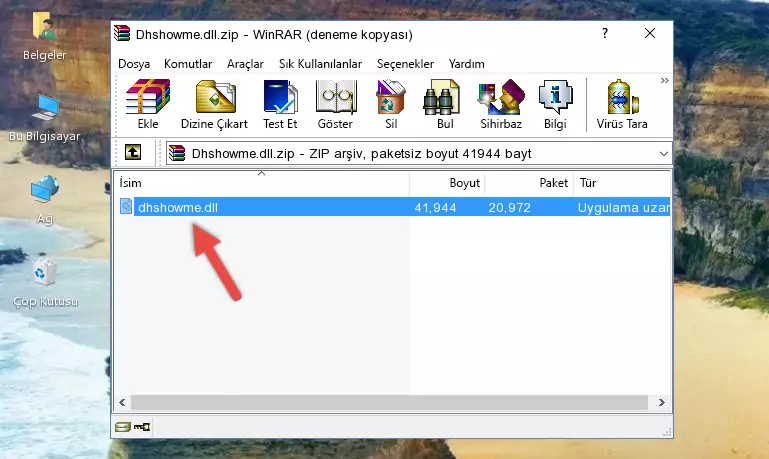Click Dizine Çıkart extract icon
Screen dimensions: 769x459
click(214, 104)
